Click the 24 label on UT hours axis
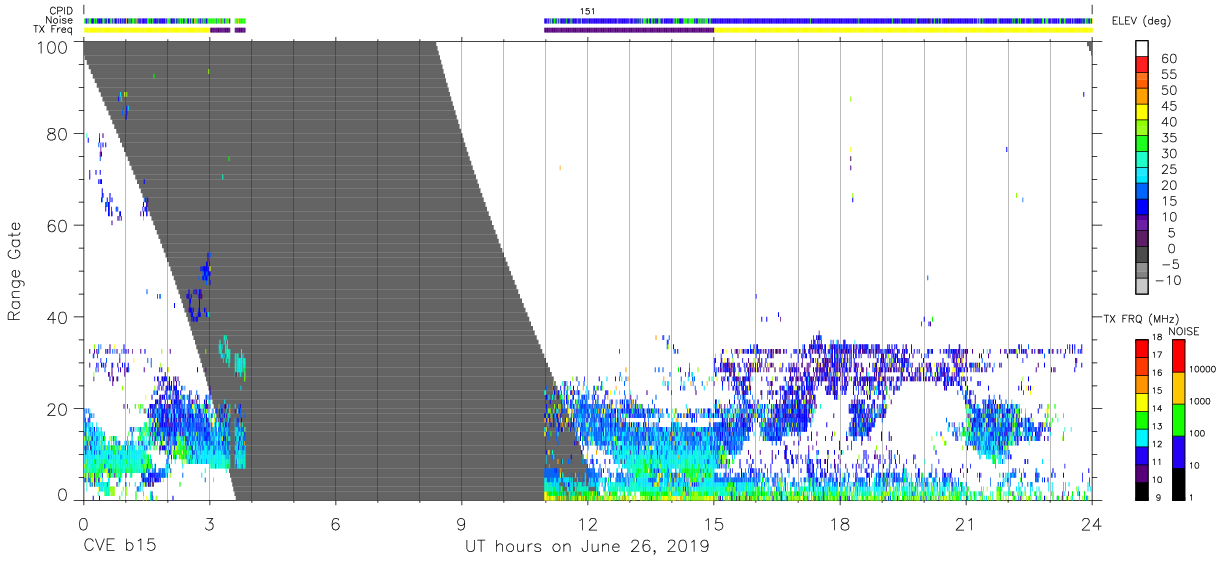 (1091, 523)
